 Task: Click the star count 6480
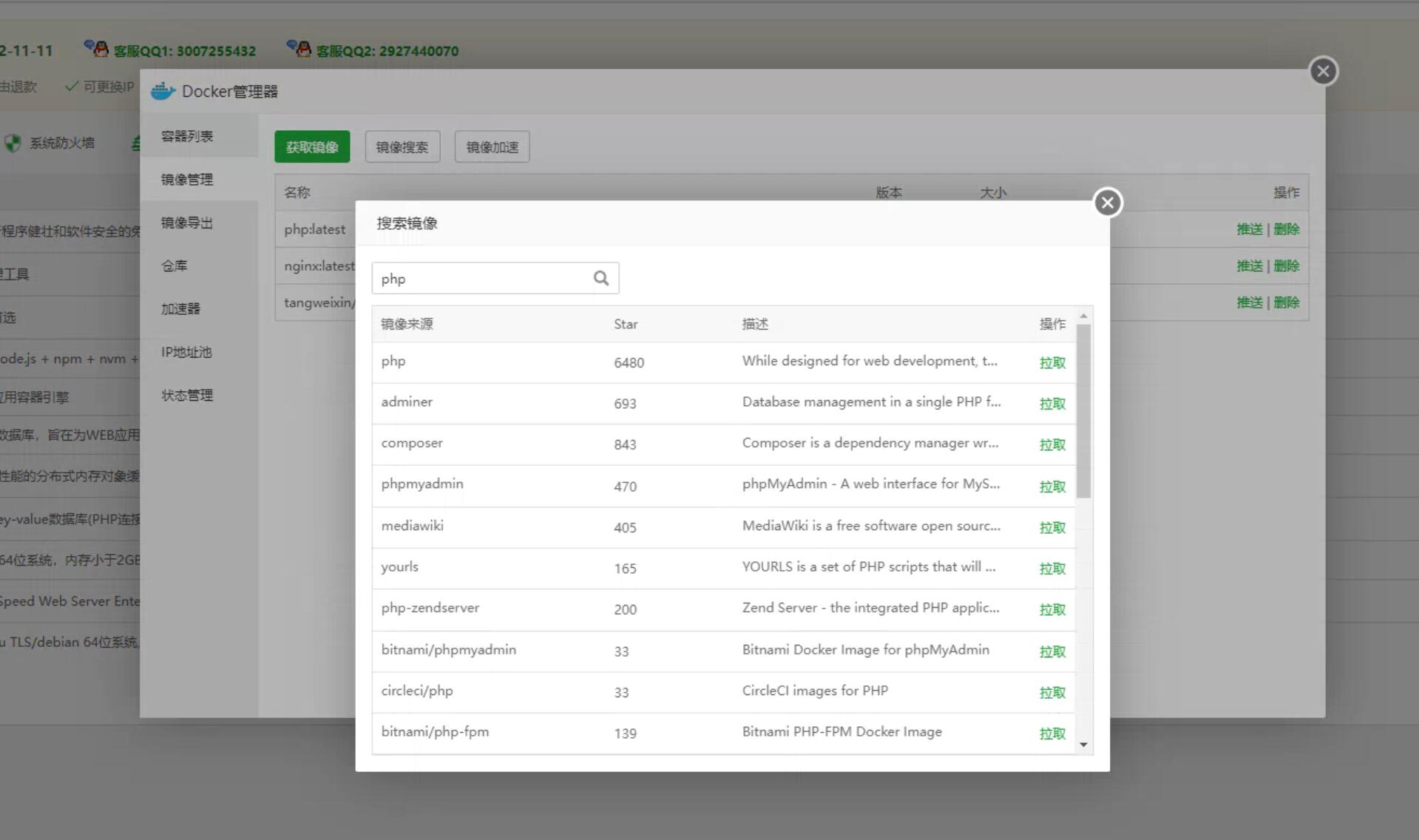click(x=629, y=362)
